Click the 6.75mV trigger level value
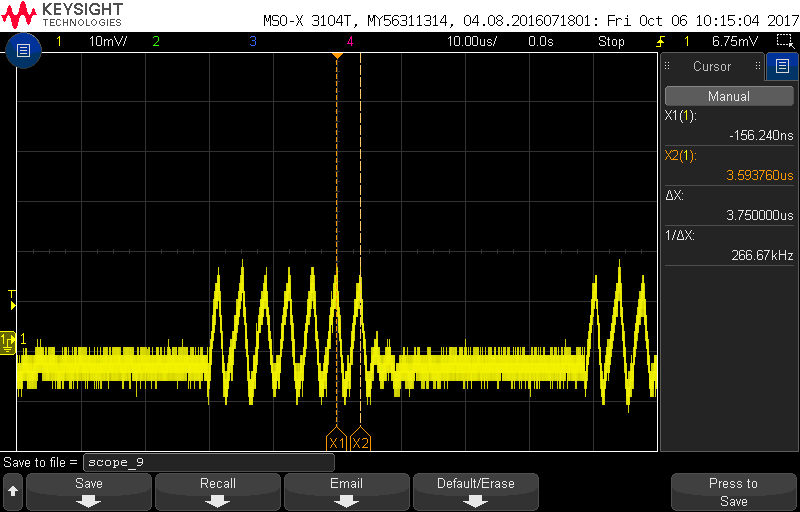Image resolution: width=800 pixels, height=512 pixels. (x=735, y=42)
